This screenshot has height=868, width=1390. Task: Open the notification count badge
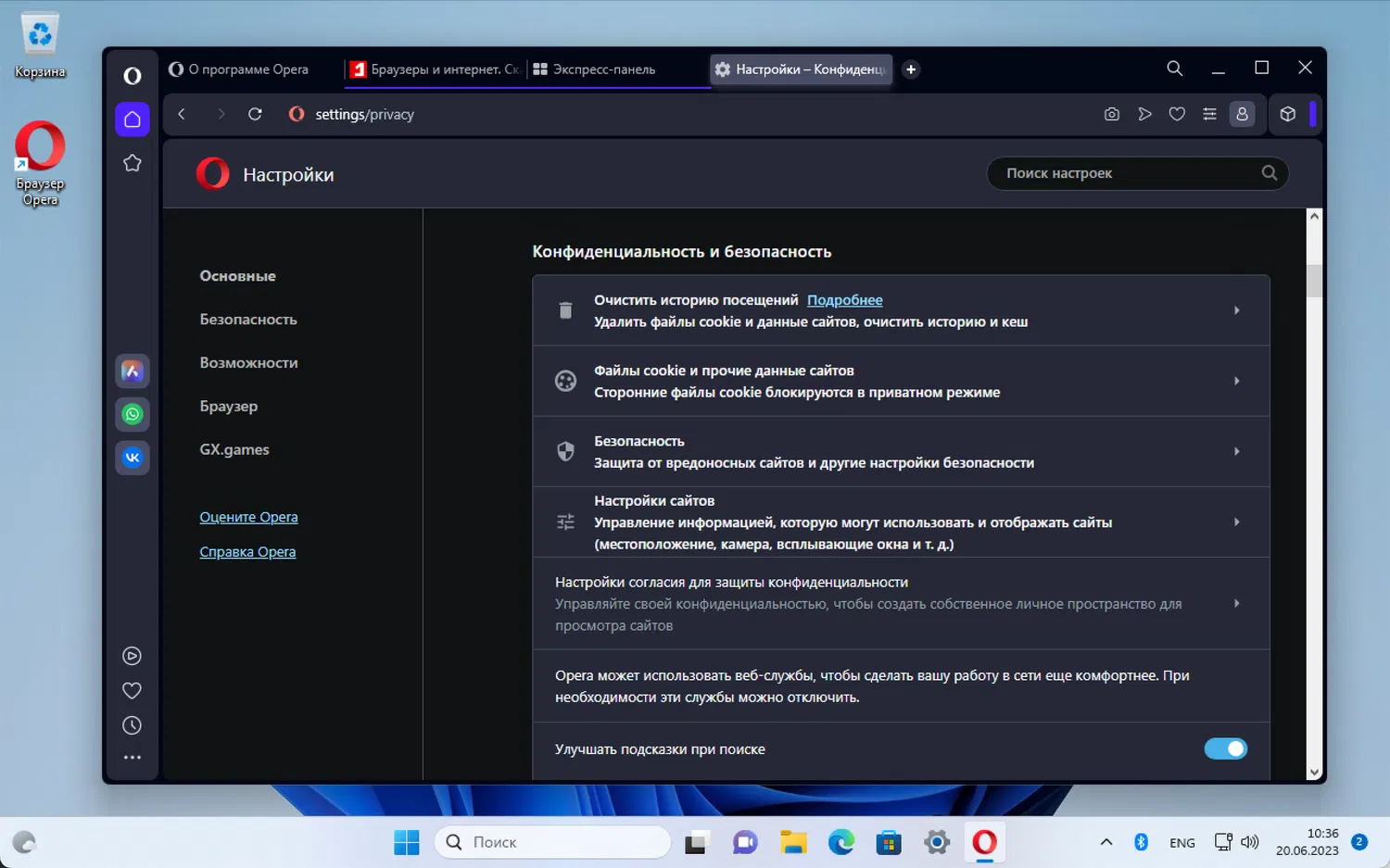pyautogui.click(x=1359, y=842)
